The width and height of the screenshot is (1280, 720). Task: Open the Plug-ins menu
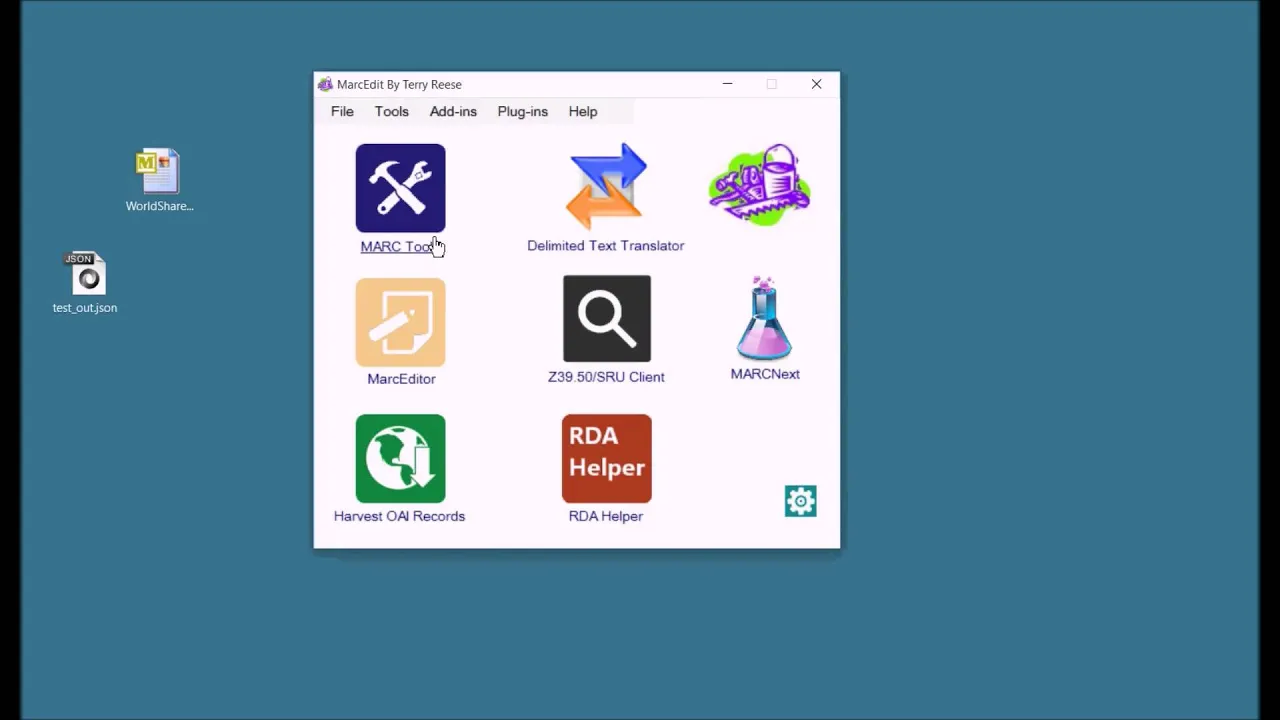click(523, 111)
